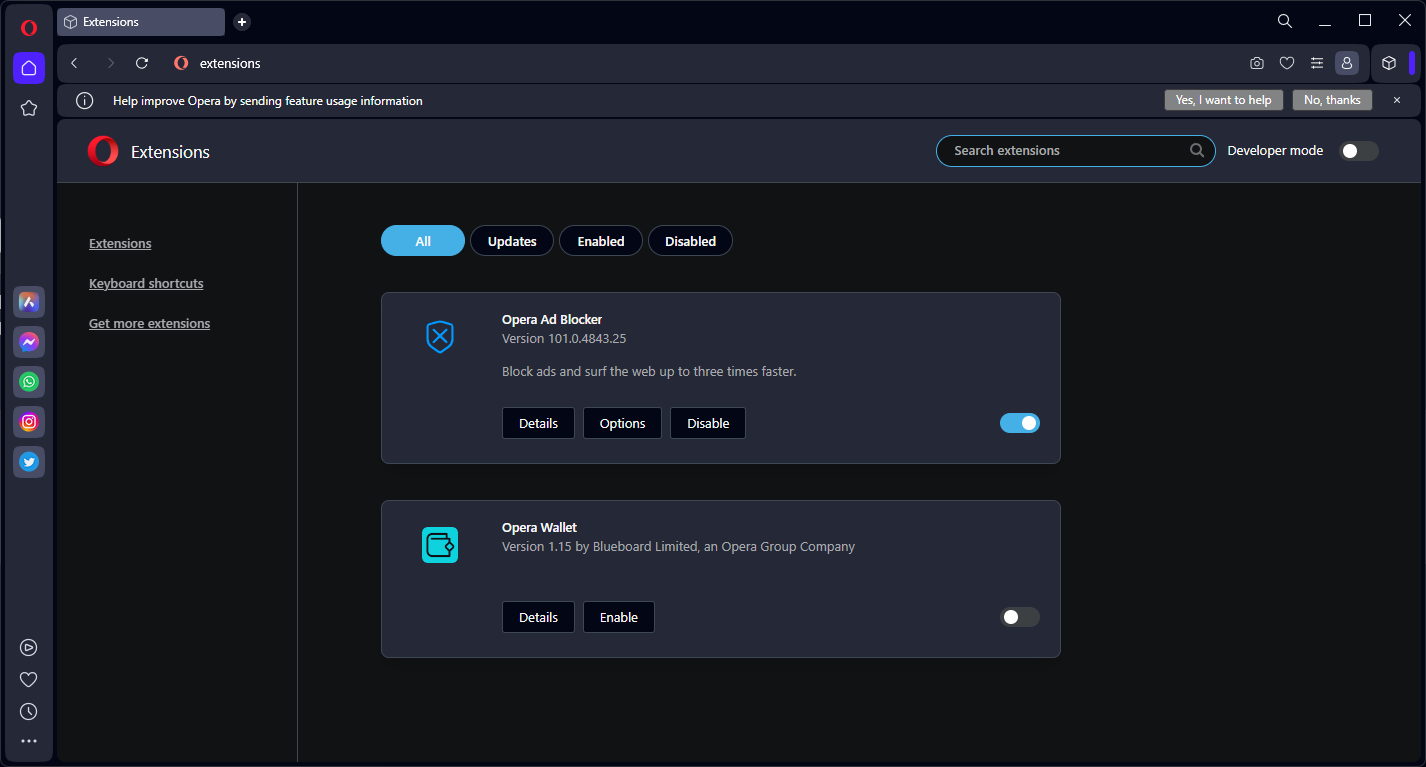Click the Search extensions field
This screenshot has height=767, width=1426.
pos(1065,151)
